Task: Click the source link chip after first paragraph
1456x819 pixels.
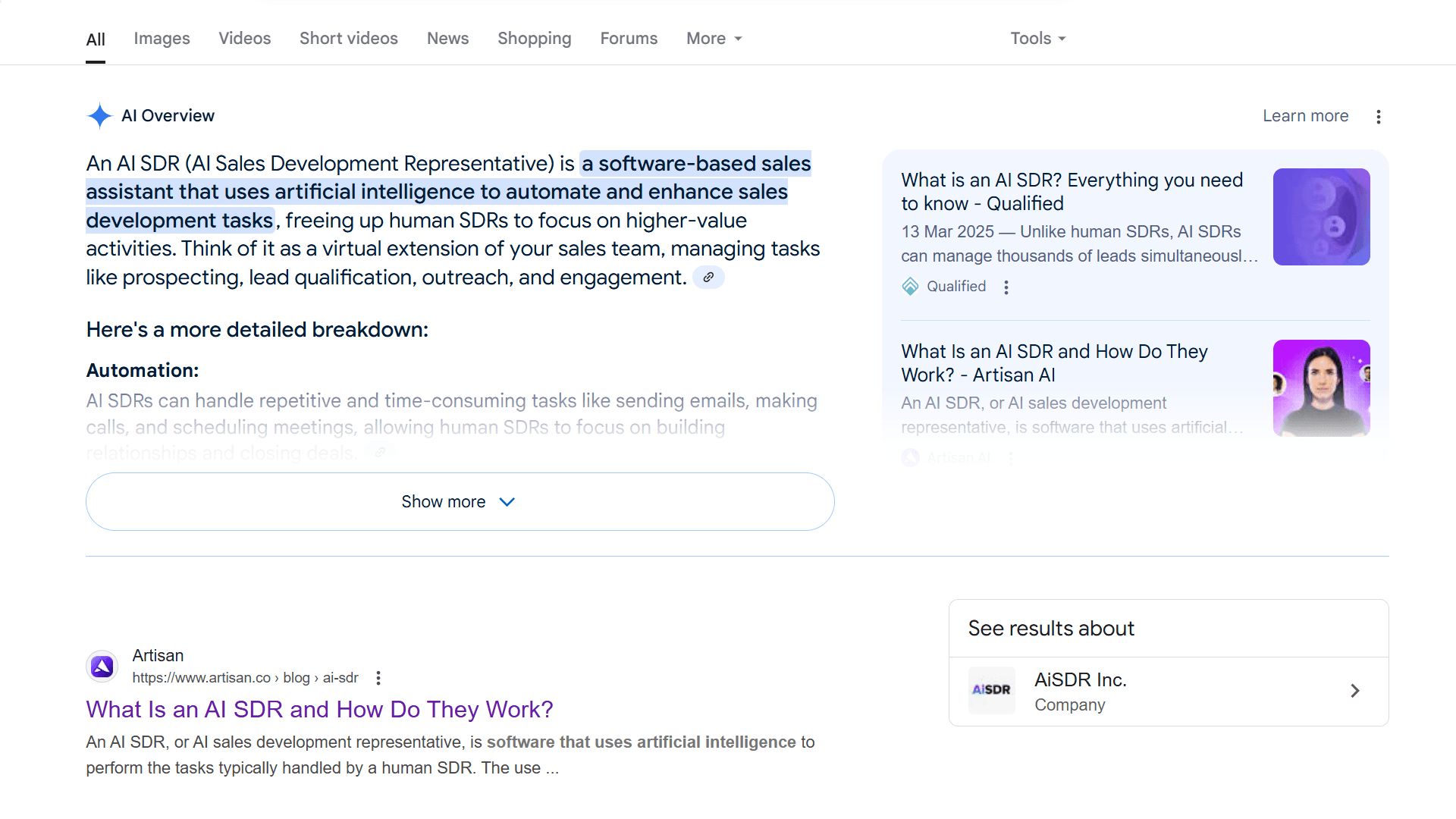Action: coord(708,278)
